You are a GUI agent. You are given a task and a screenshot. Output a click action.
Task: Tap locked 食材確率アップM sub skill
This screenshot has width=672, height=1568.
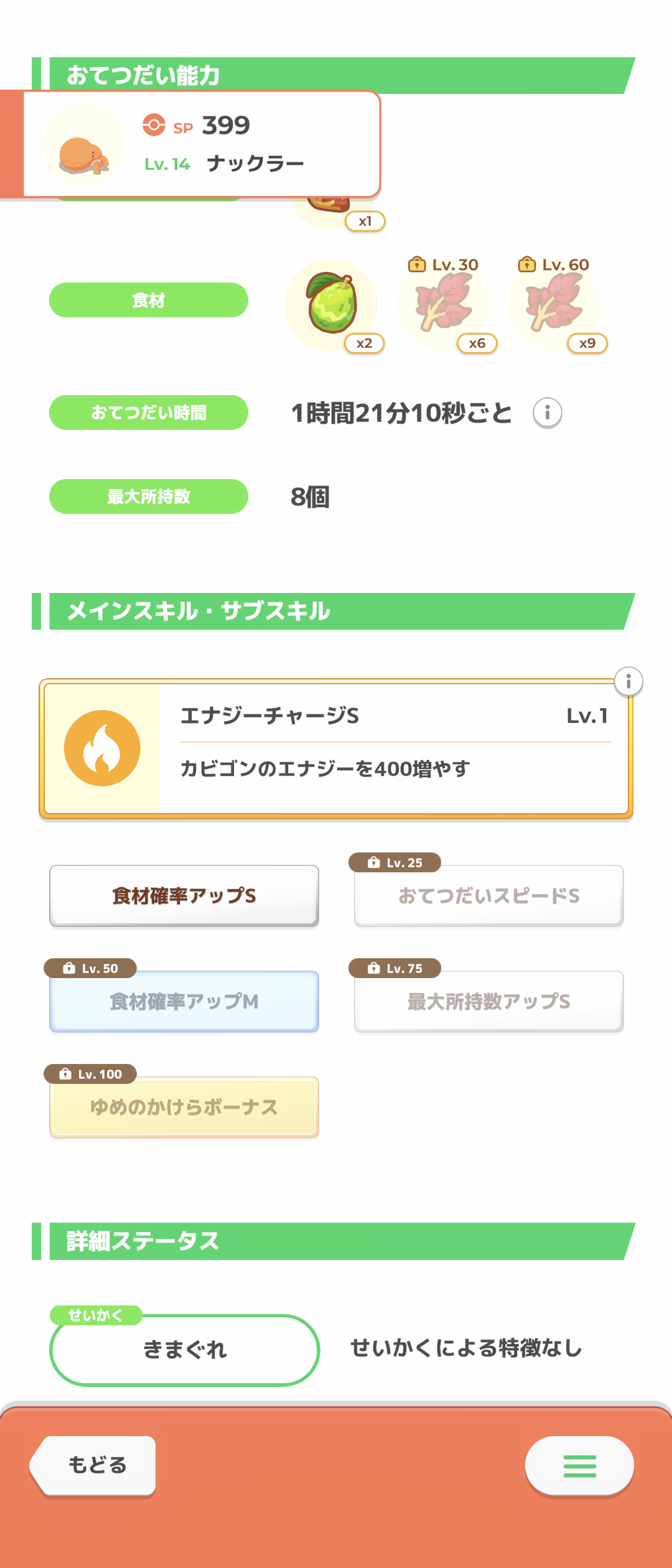pyautogui.click(x=184, y=1001)
